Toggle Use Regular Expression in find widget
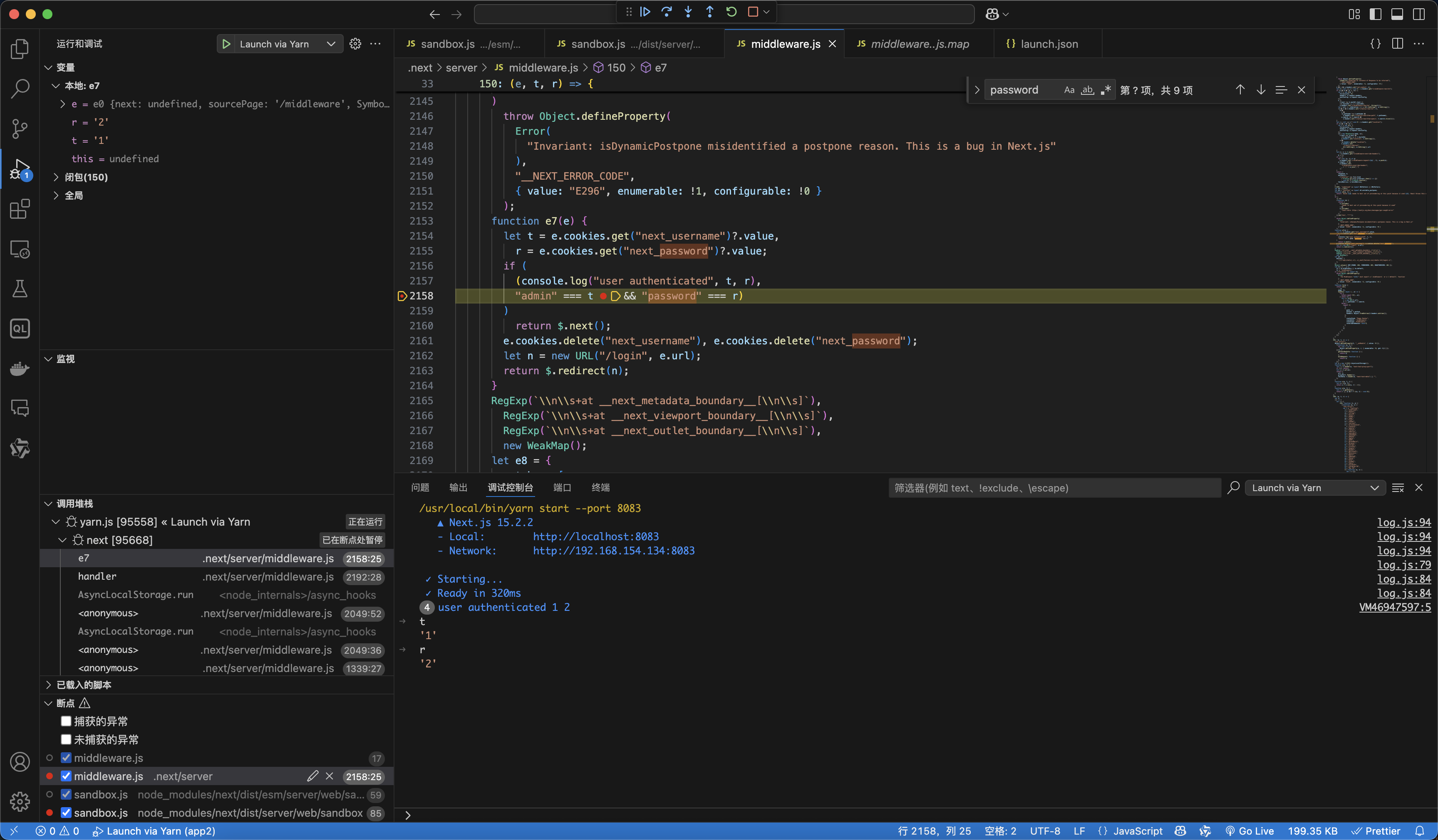This screenshot has height=840, width=1438. 1106,89
